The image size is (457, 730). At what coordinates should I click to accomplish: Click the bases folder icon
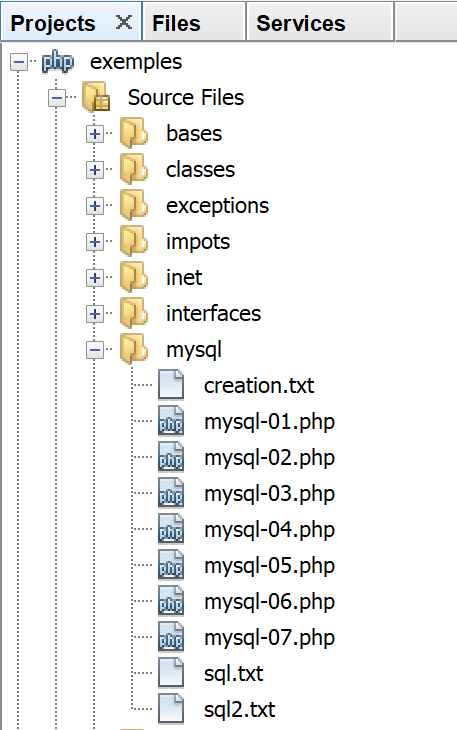coord(134,134)
